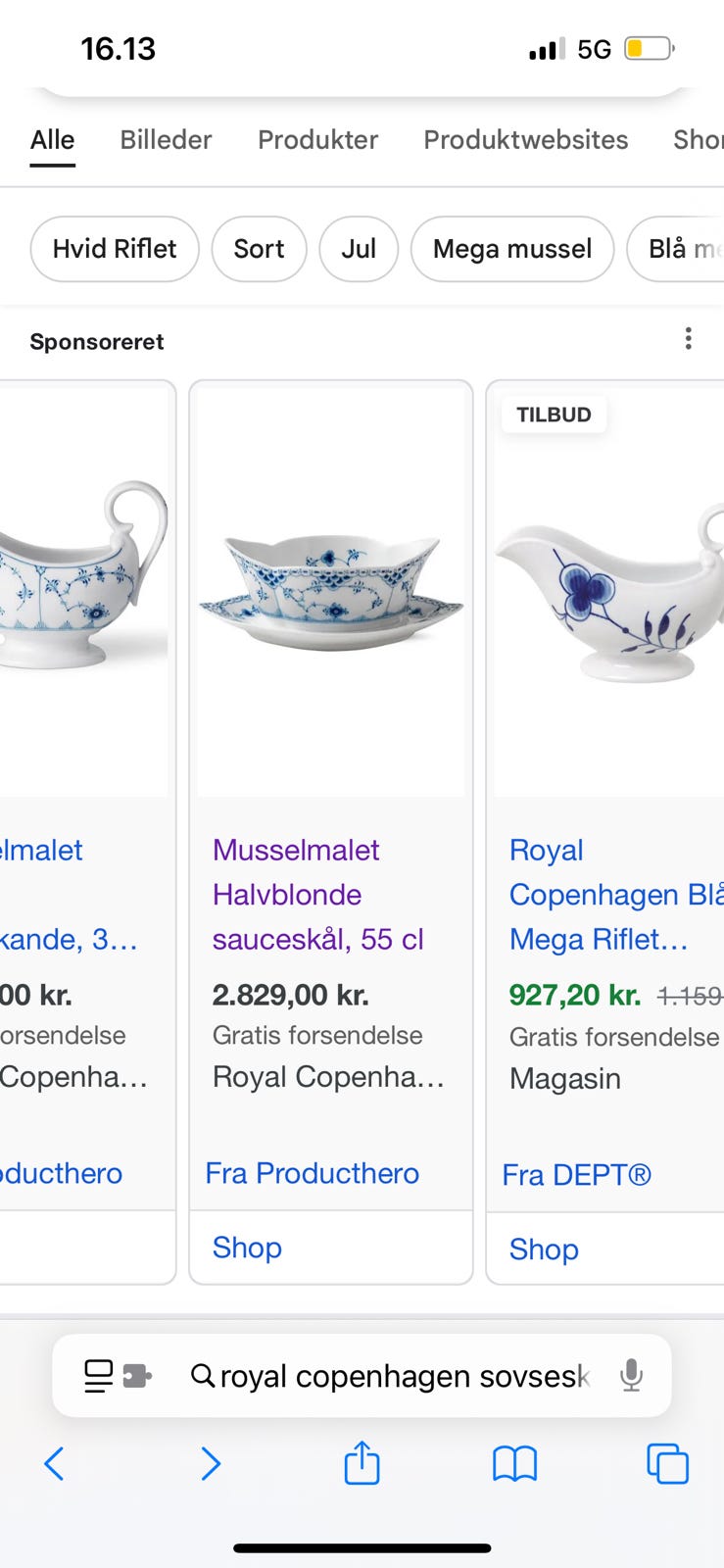This screenshot has height=1568, width=724.
Task: Toggle the Hvid Riflet filter chip
Action: pos(114,249)
